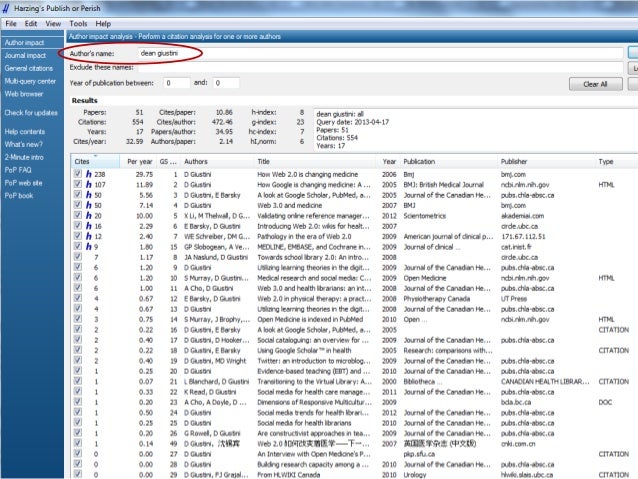Open the Tools menu
The height and width of the screenshot is (479, 638).
(x=78, y=23)
